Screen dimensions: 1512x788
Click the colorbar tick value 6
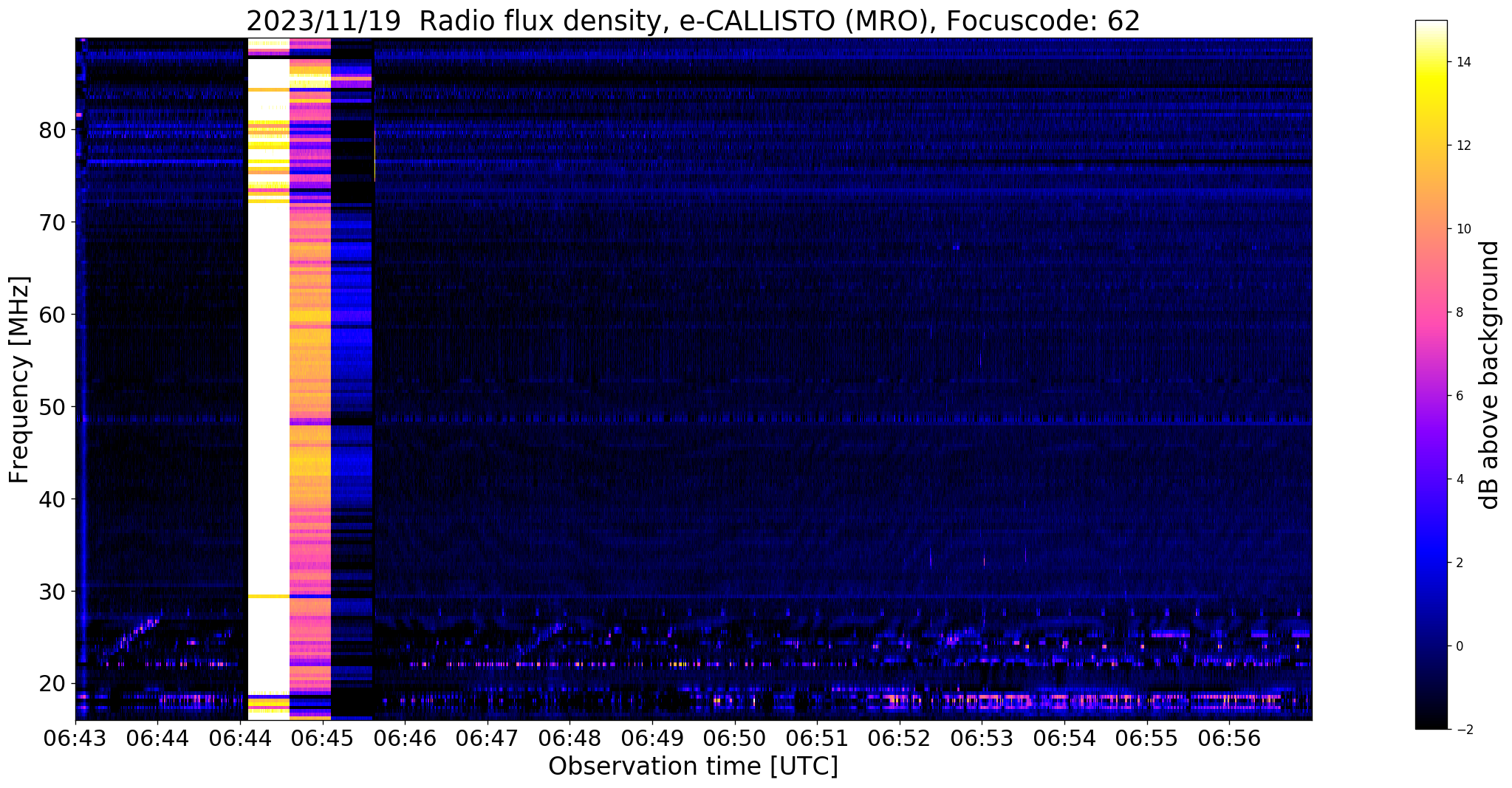coord(1459,396)
